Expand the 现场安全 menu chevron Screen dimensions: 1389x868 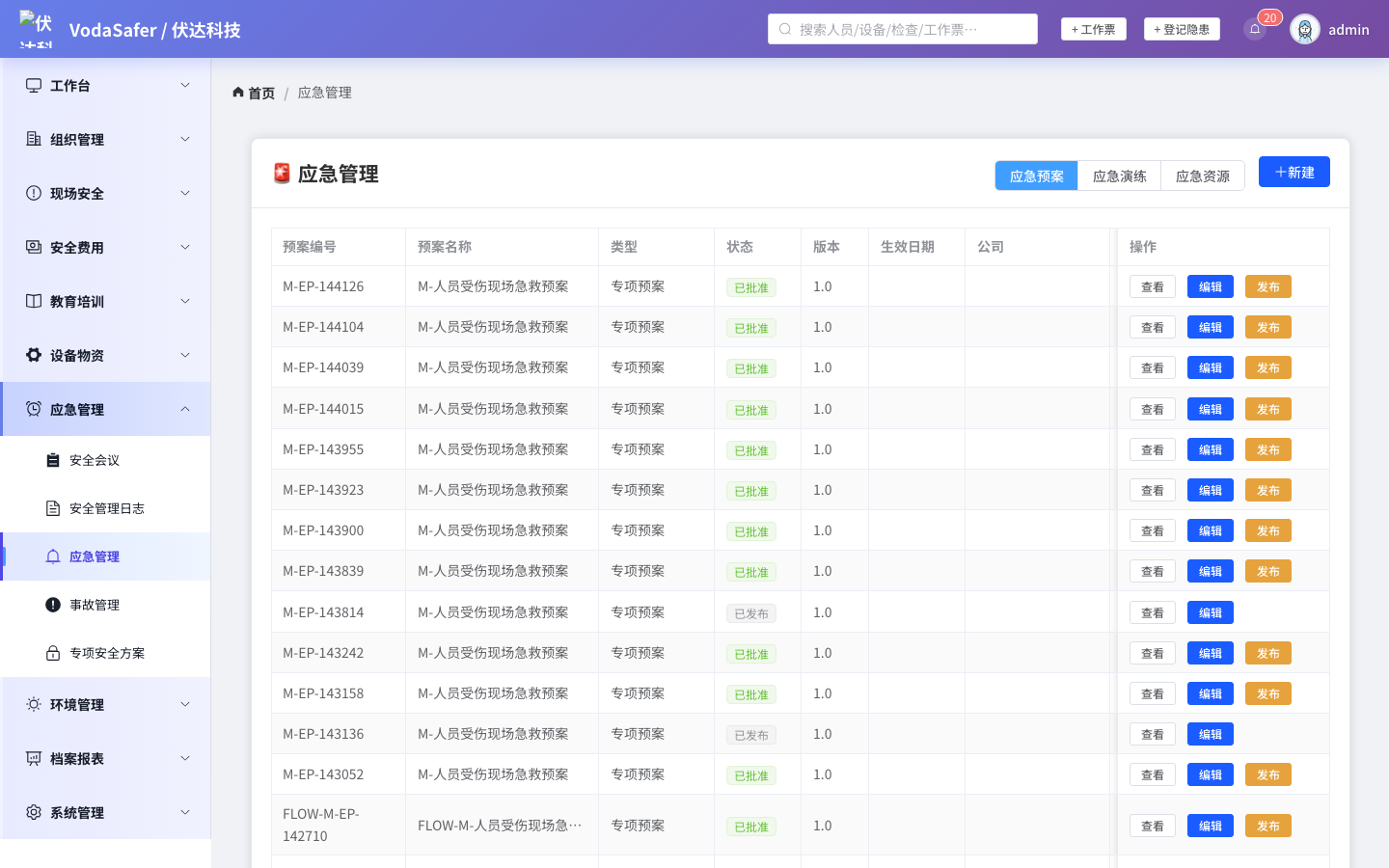point(185,193)
